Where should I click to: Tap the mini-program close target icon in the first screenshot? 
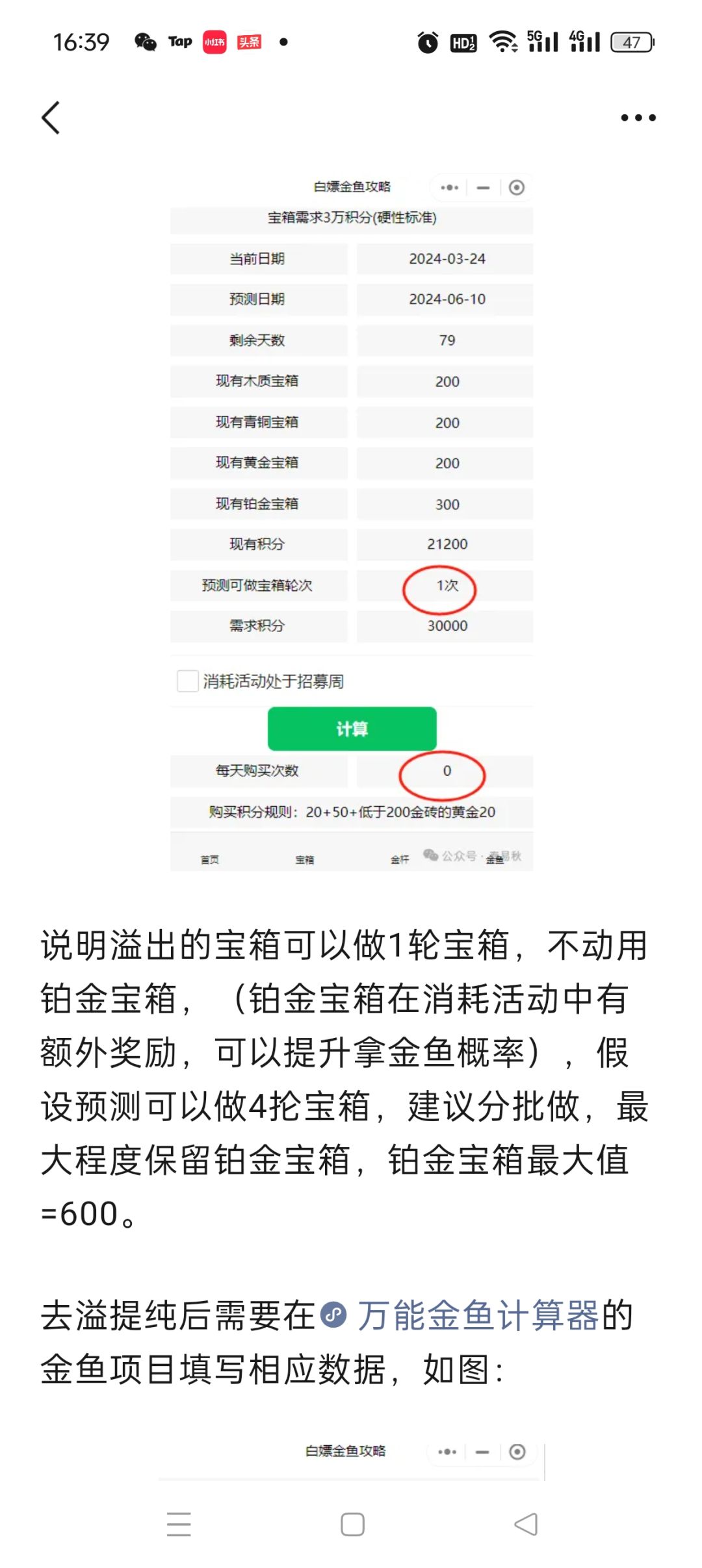point(517,188)
